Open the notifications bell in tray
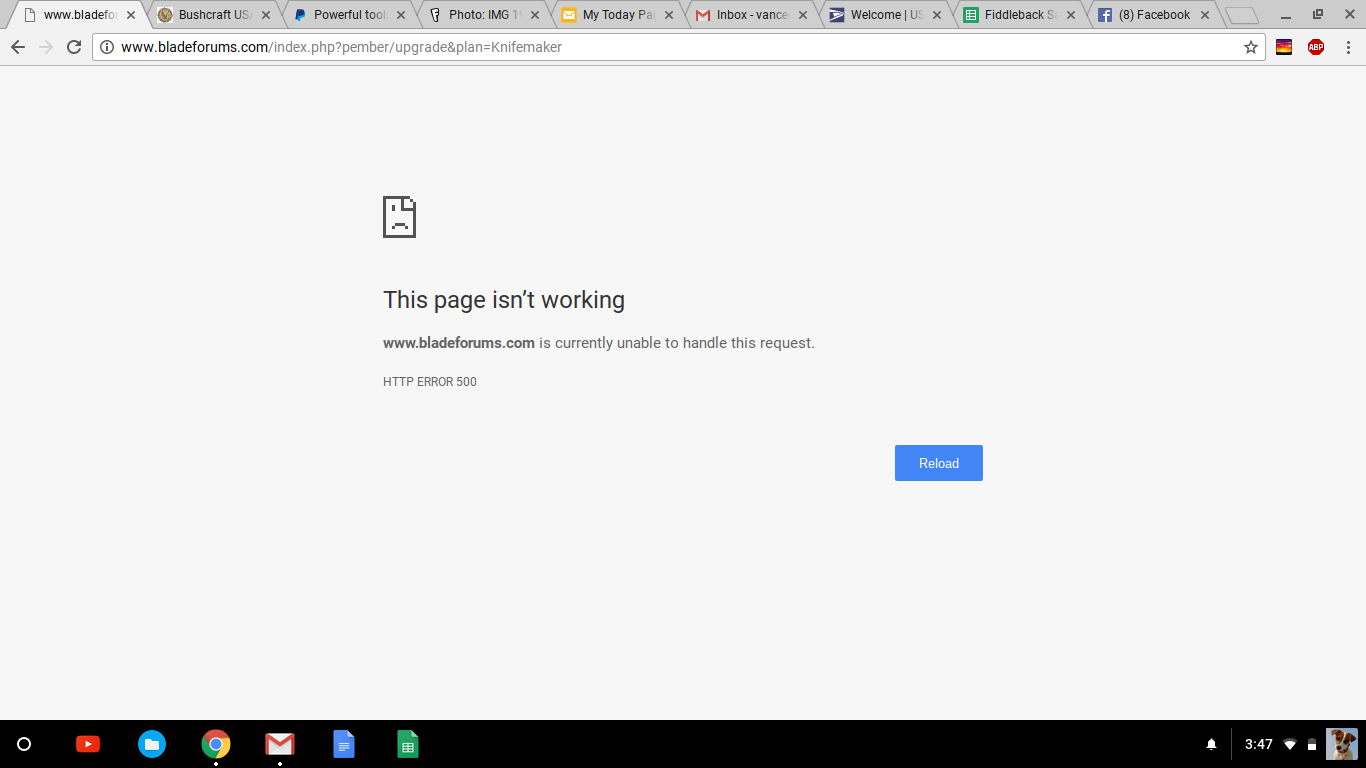 click(x=1211, y=744)
